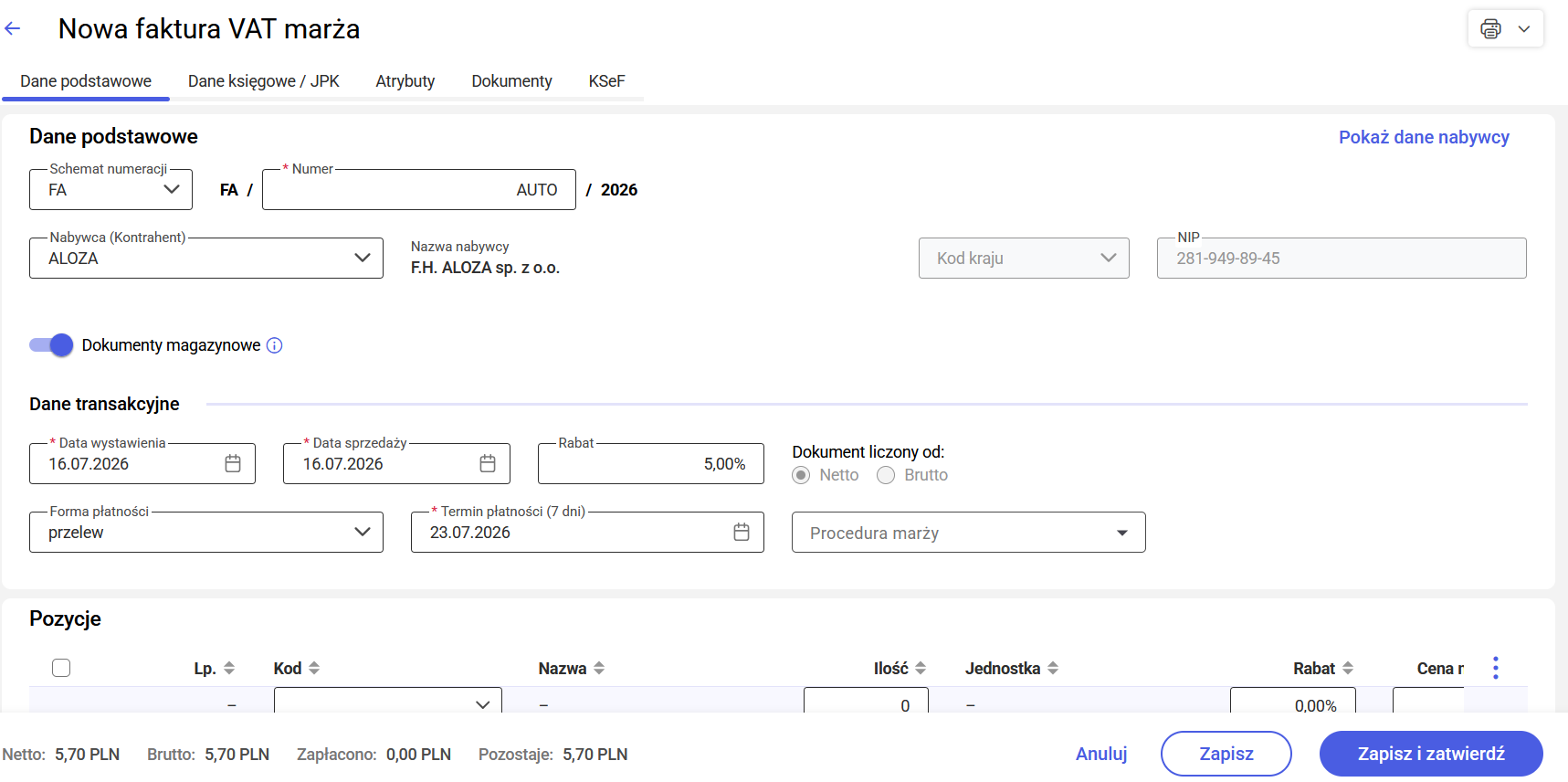Switch to the Dane księgowe / JPK tab
Image resolution: width=1568 pixels, height=782 pixels.
tap(264, 81)
